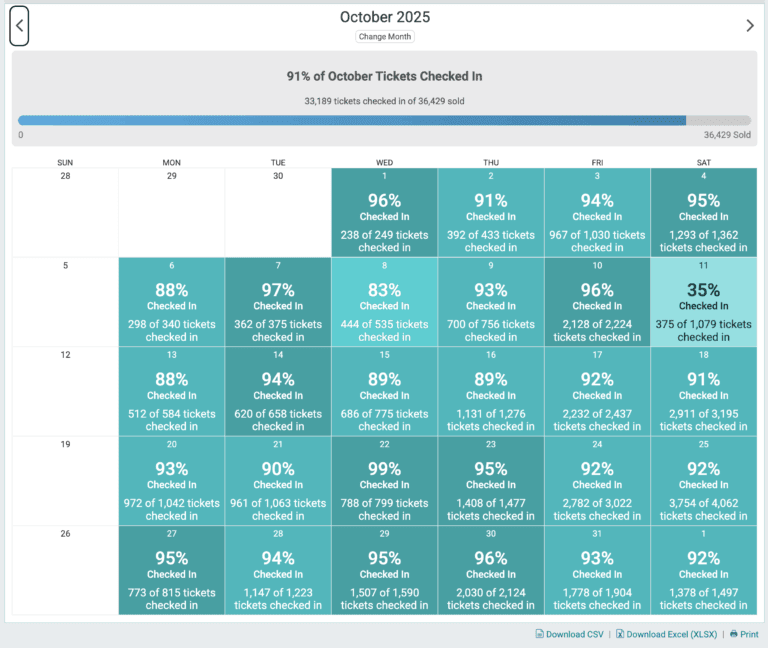This screenshot has height=648, width=768.
Task: Click the CSV file icon
Action: tap(540, 634)
